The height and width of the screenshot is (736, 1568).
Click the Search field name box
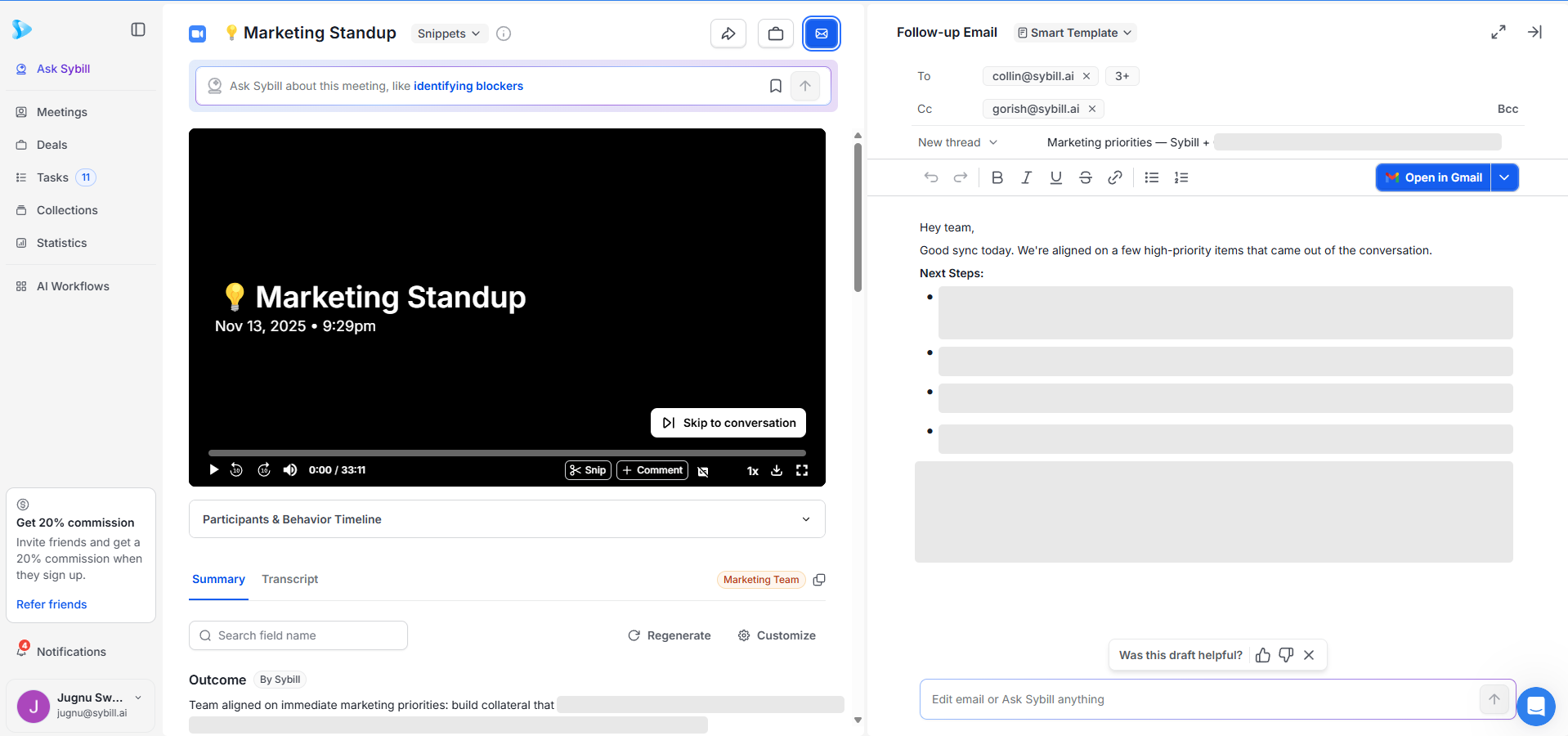[298, 635]
